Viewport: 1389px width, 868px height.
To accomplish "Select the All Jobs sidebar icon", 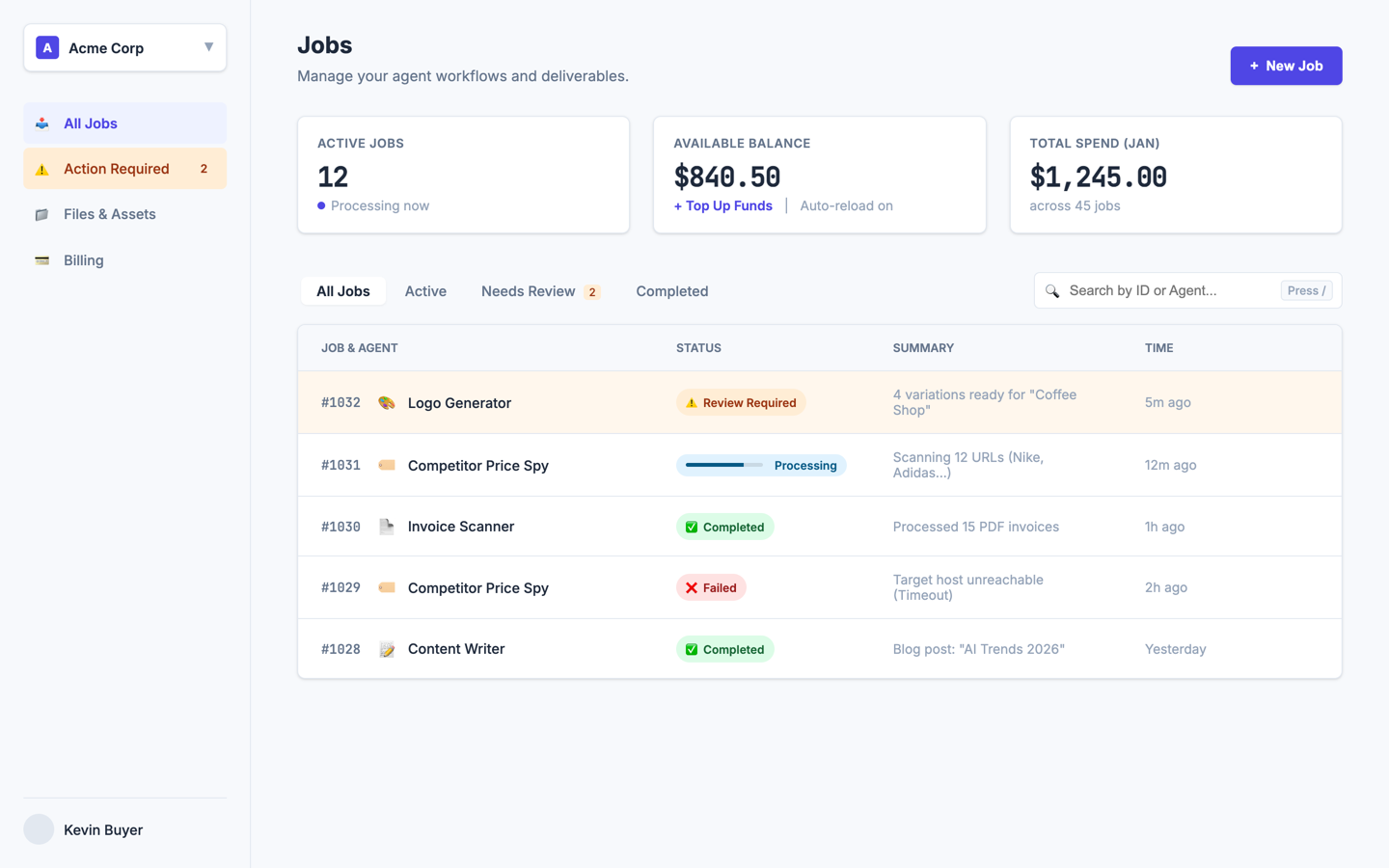I will click(42, 122).
